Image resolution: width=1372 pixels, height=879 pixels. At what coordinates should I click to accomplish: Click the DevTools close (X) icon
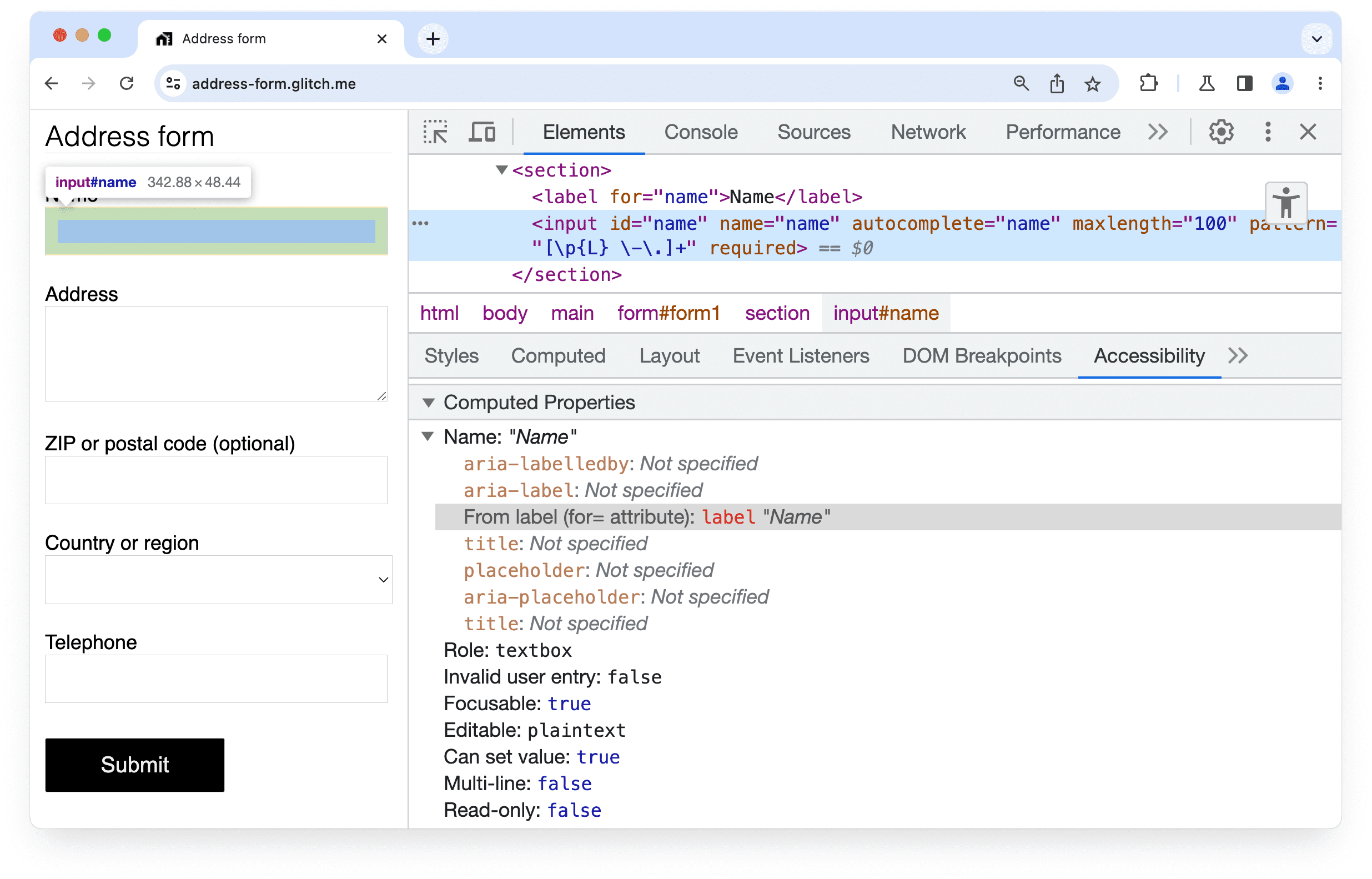(x=1308, y=132)
